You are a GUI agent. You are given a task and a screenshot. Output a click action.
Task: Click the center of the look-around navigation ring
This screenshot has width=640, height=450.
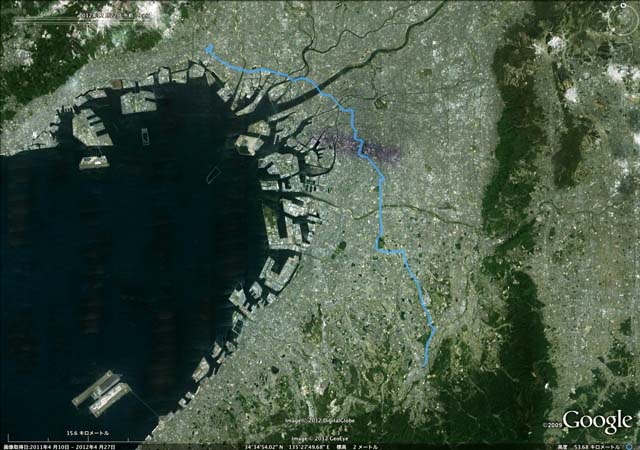(623, 19)
